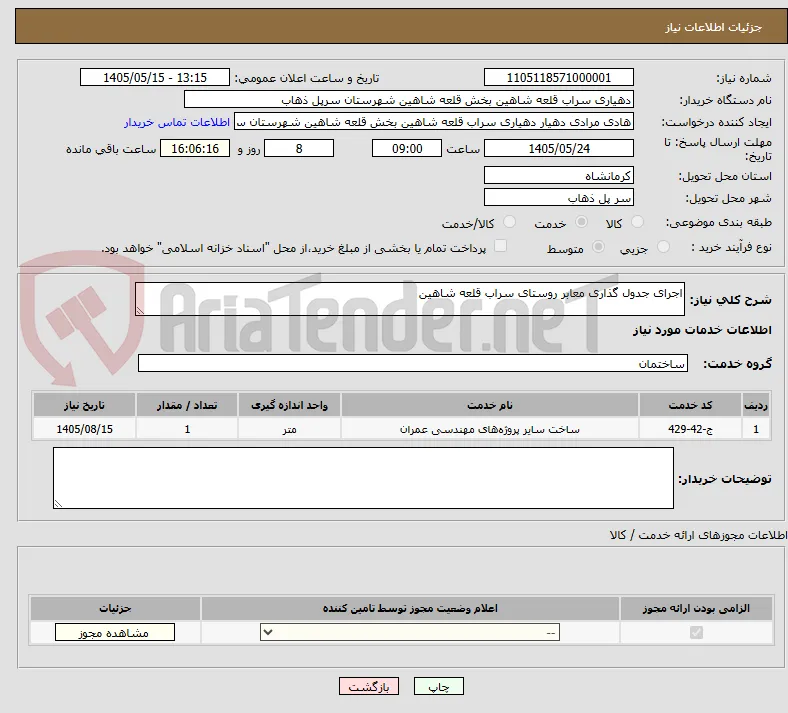The image size is (788, 713).
Task: Toggle the الزامی بودن ارائه مجوز checkbox
Action: [696, 632]
